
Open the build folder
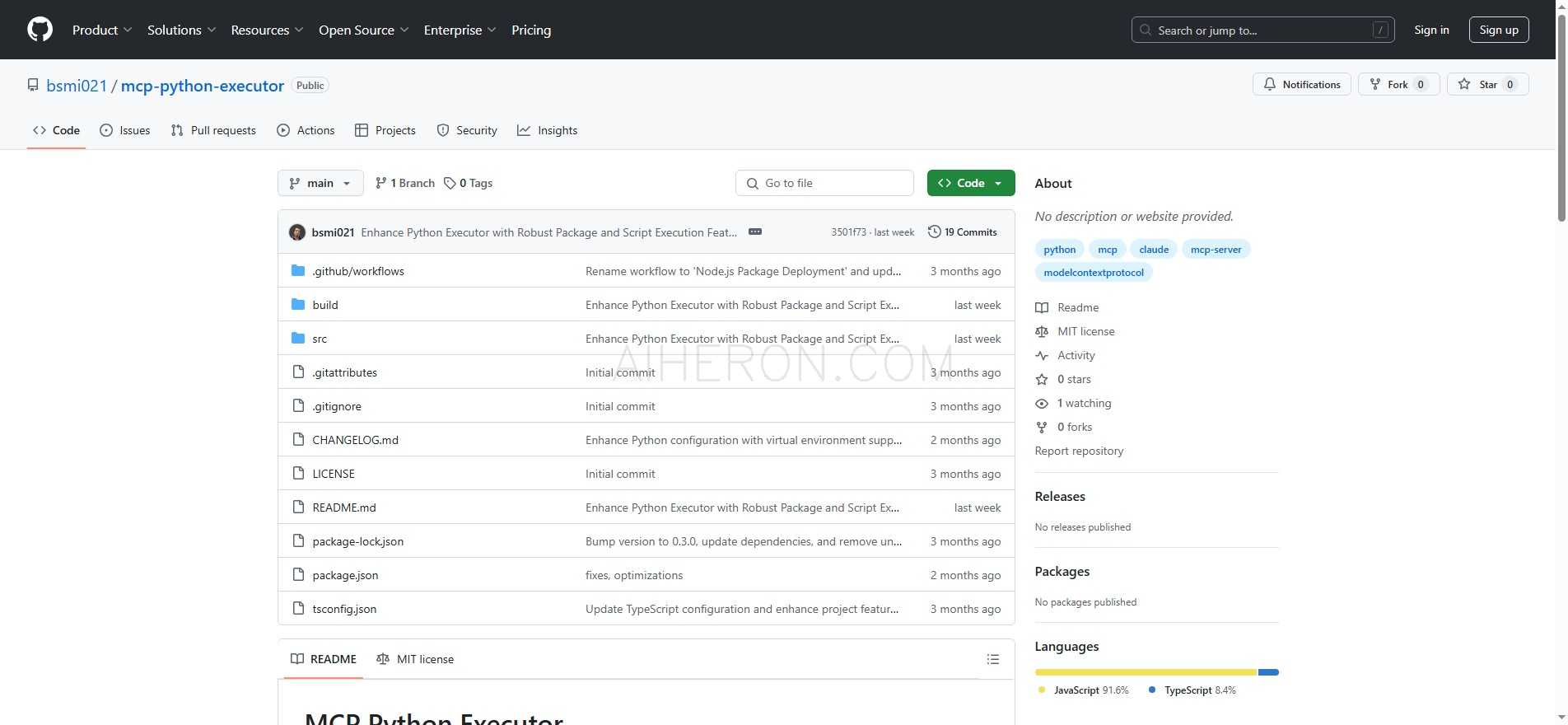click(325, 305)
